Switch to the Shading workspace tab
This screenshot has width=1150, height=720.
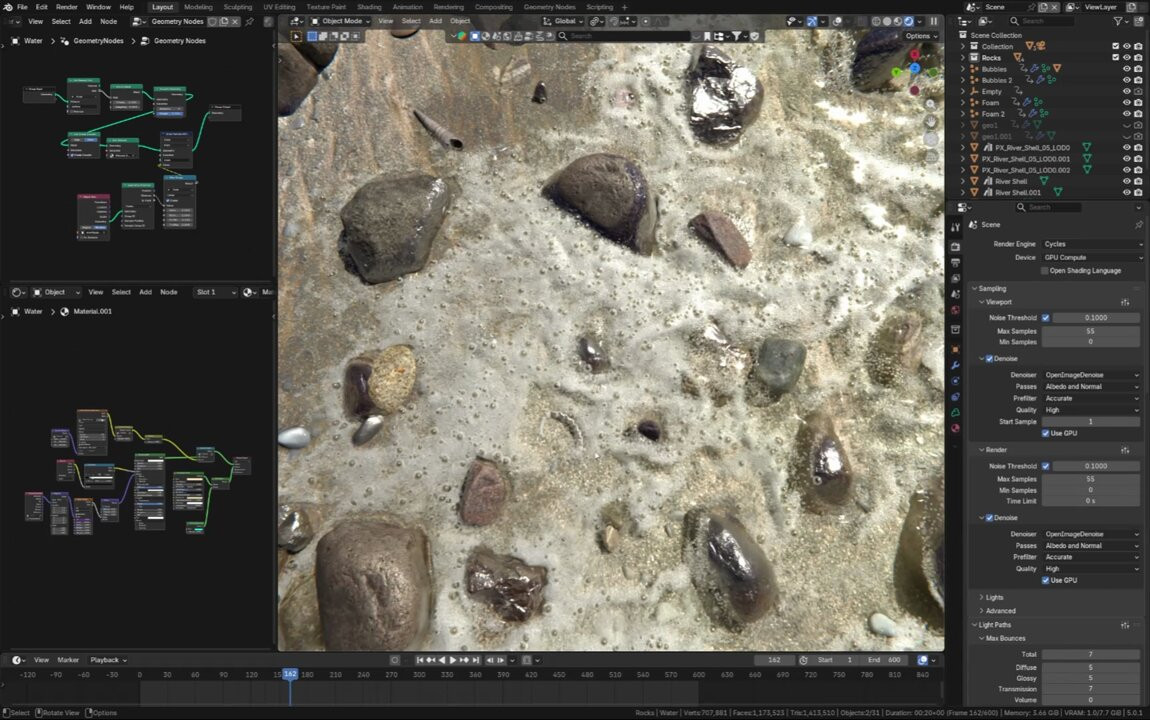(x=369, y=7)
